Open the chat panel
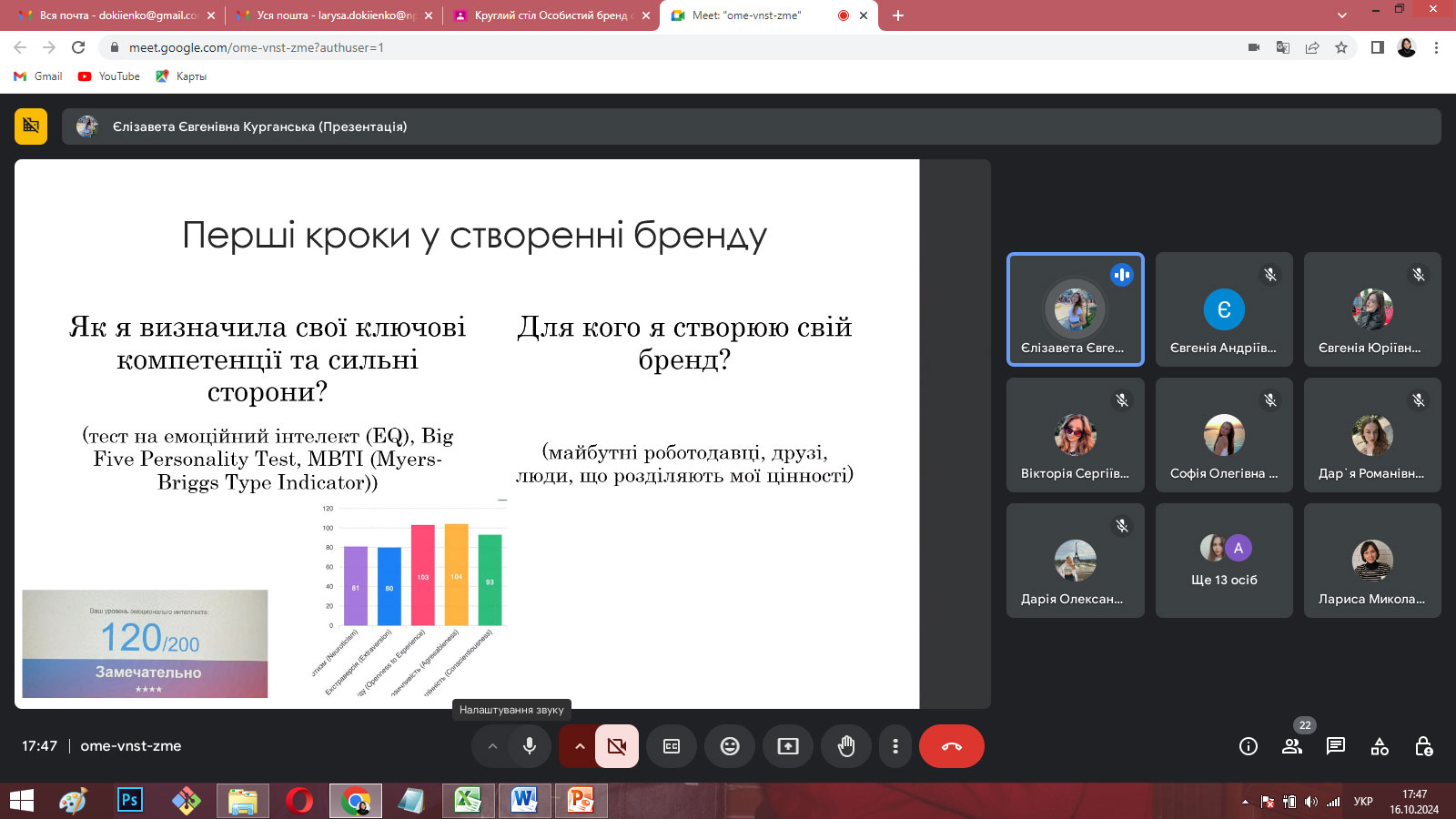Viewport: 1456px width, 819px height. [x=1336, y=746]
